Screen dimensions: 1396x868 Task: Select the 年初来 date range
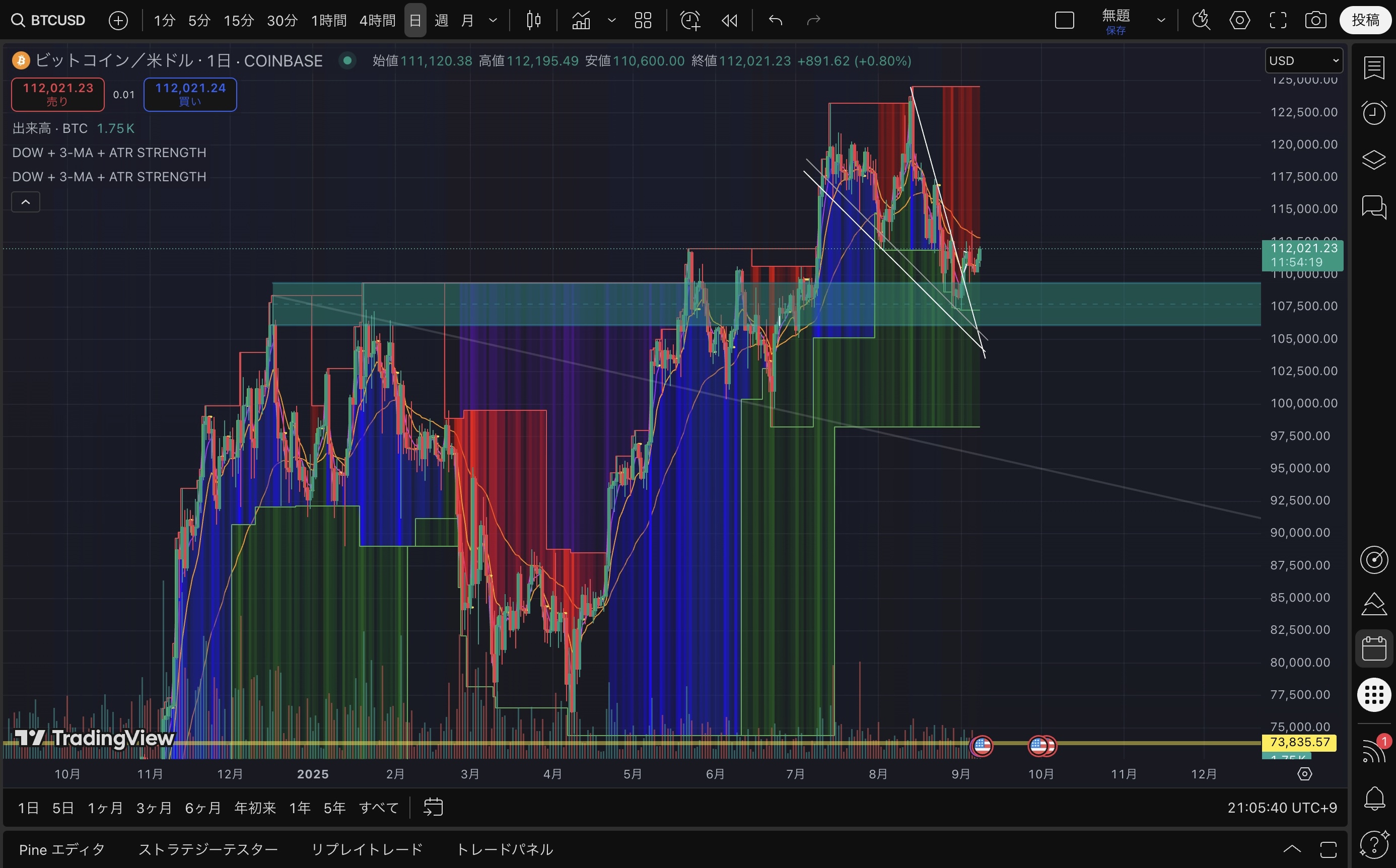tap(255, 808)
